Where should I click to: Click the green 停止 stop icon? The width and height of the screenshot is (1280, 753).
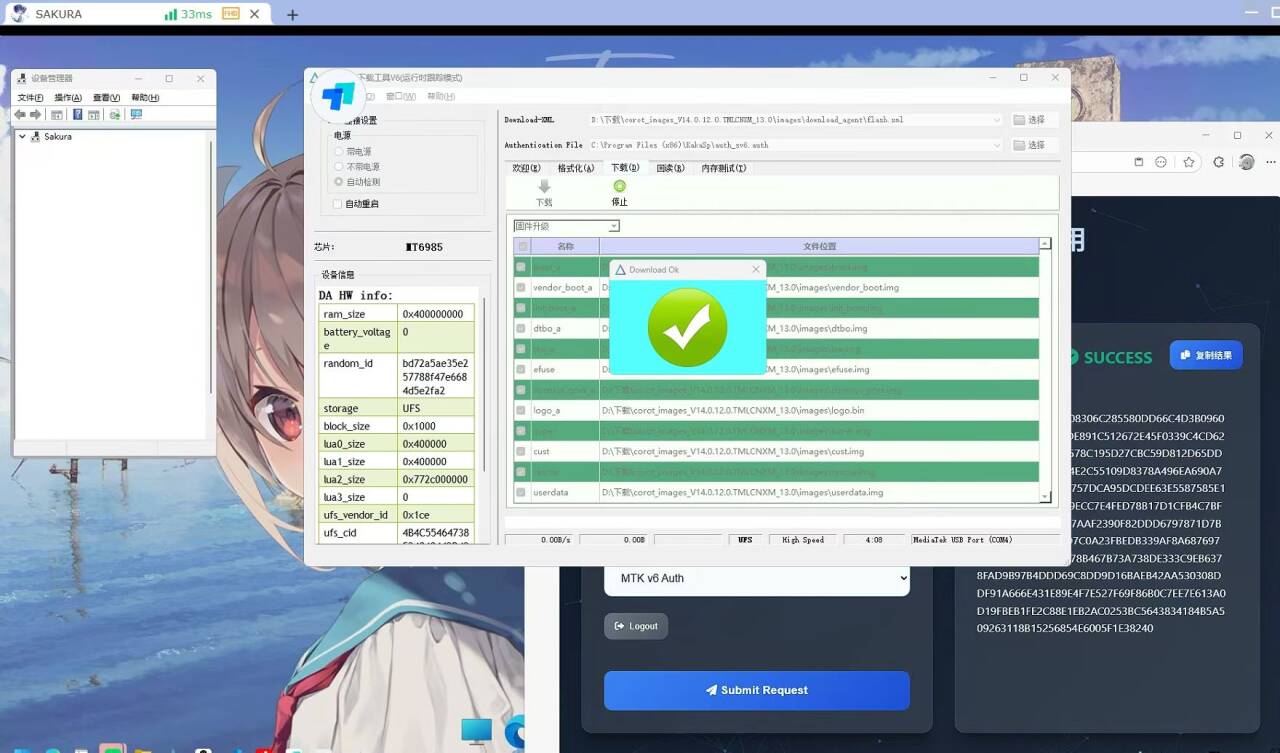[619, 187]
